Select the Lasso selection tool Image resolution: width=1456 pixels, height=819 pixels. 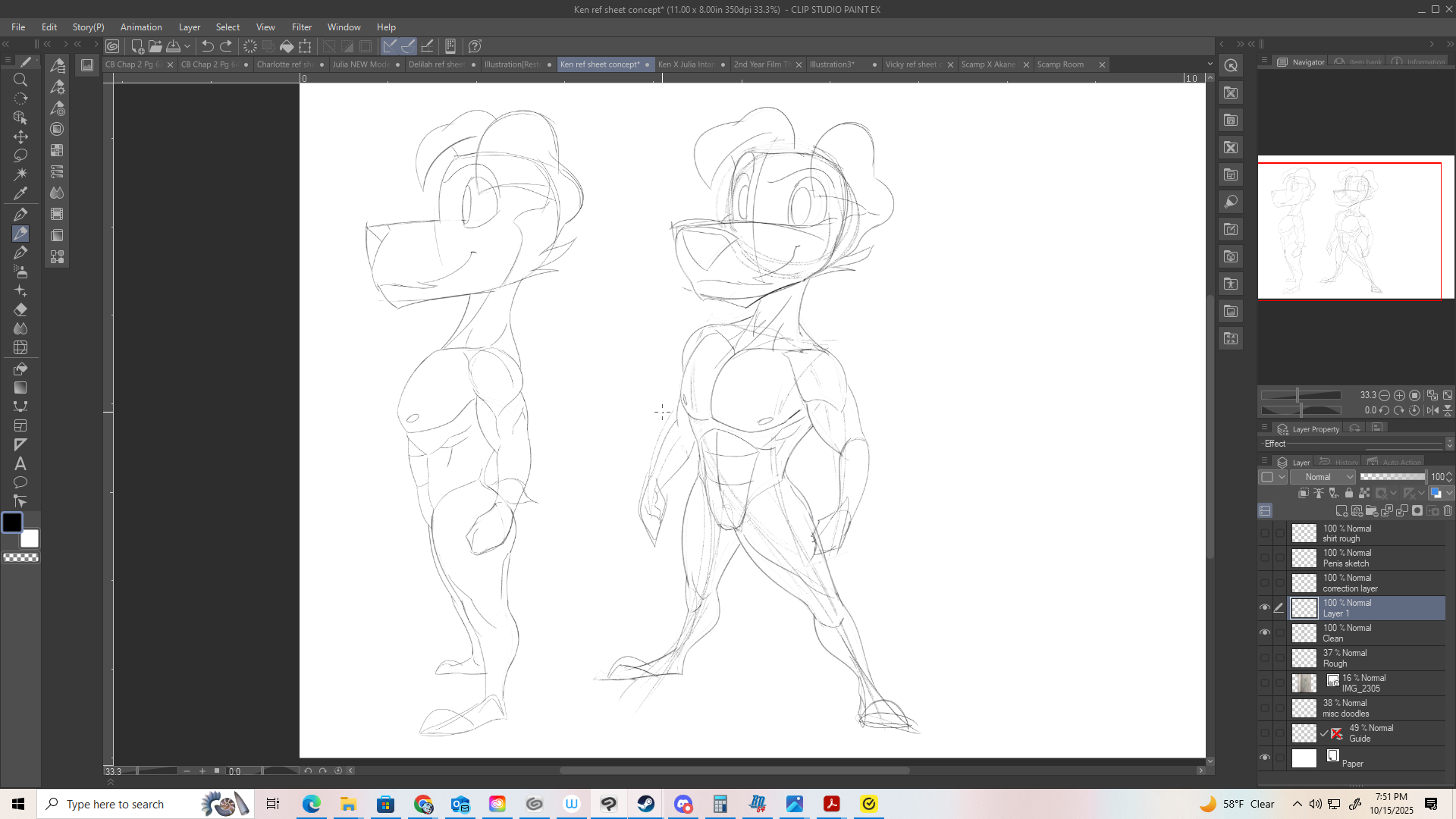(20, 155)
